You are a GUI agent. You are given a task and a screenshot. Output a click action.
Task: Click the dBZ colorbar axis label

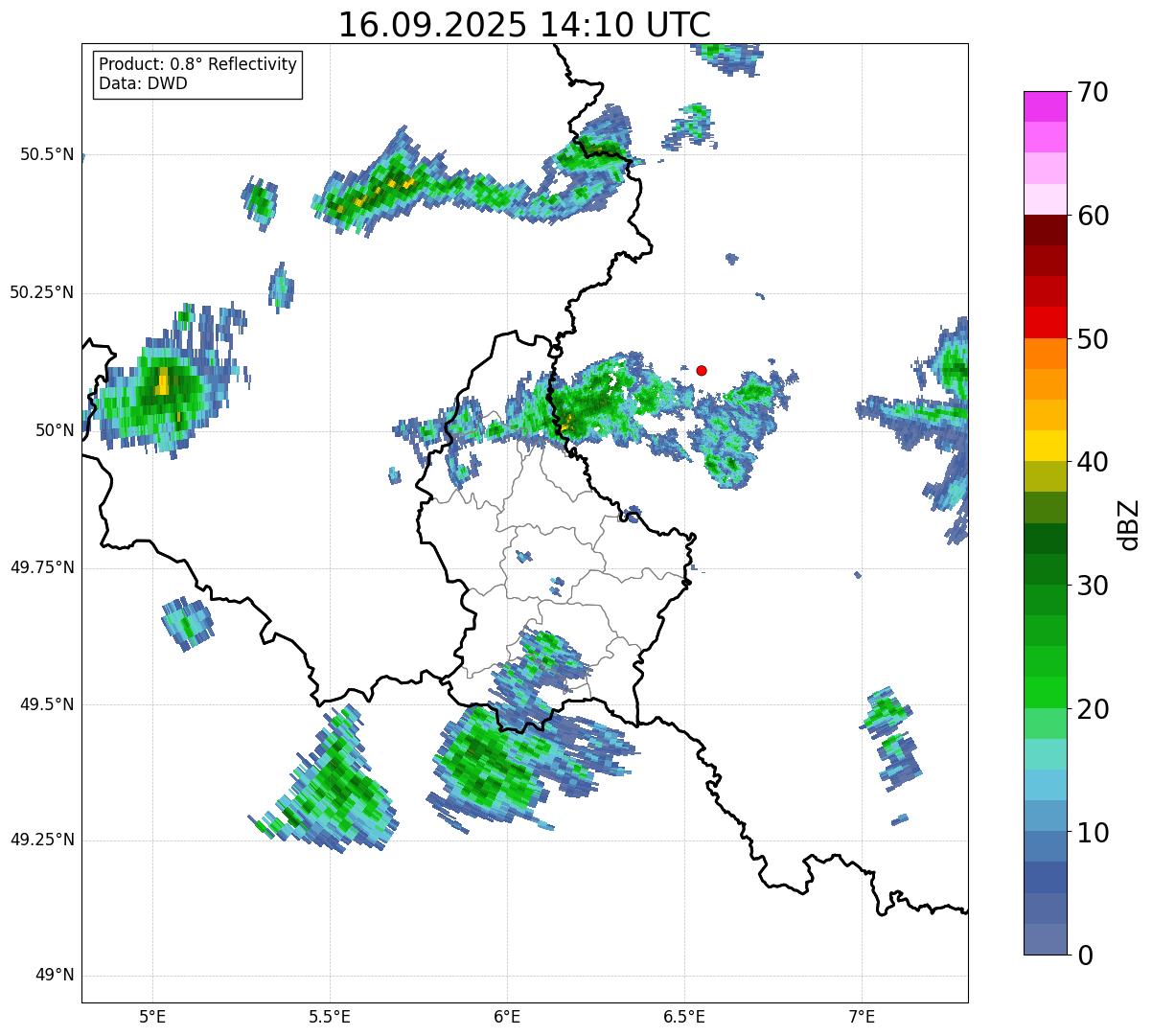1129,524
